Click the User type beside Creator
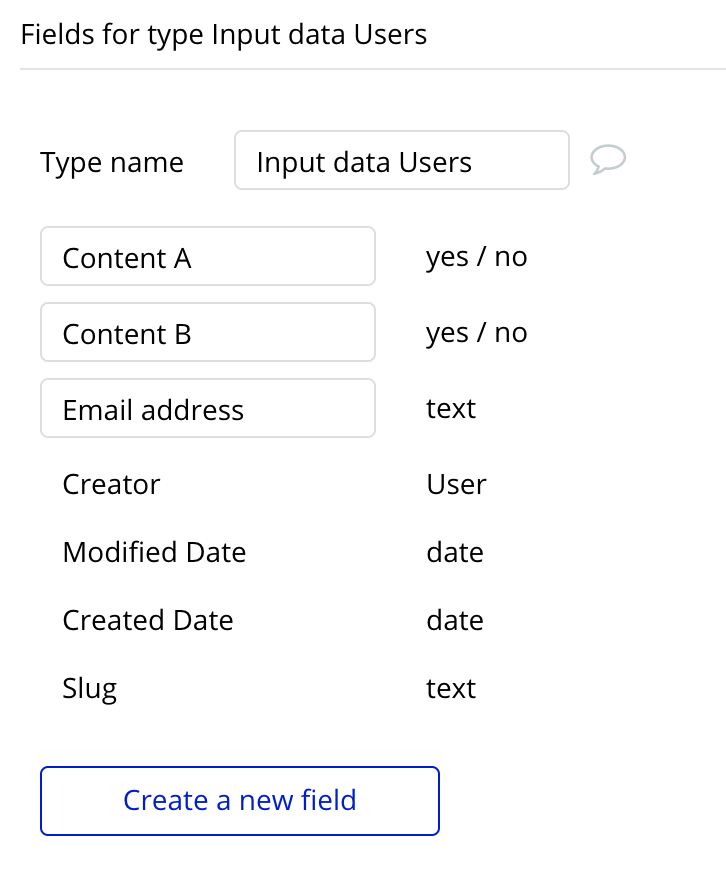The height and width of the screenshot is (886, 726). pos(457,484)
